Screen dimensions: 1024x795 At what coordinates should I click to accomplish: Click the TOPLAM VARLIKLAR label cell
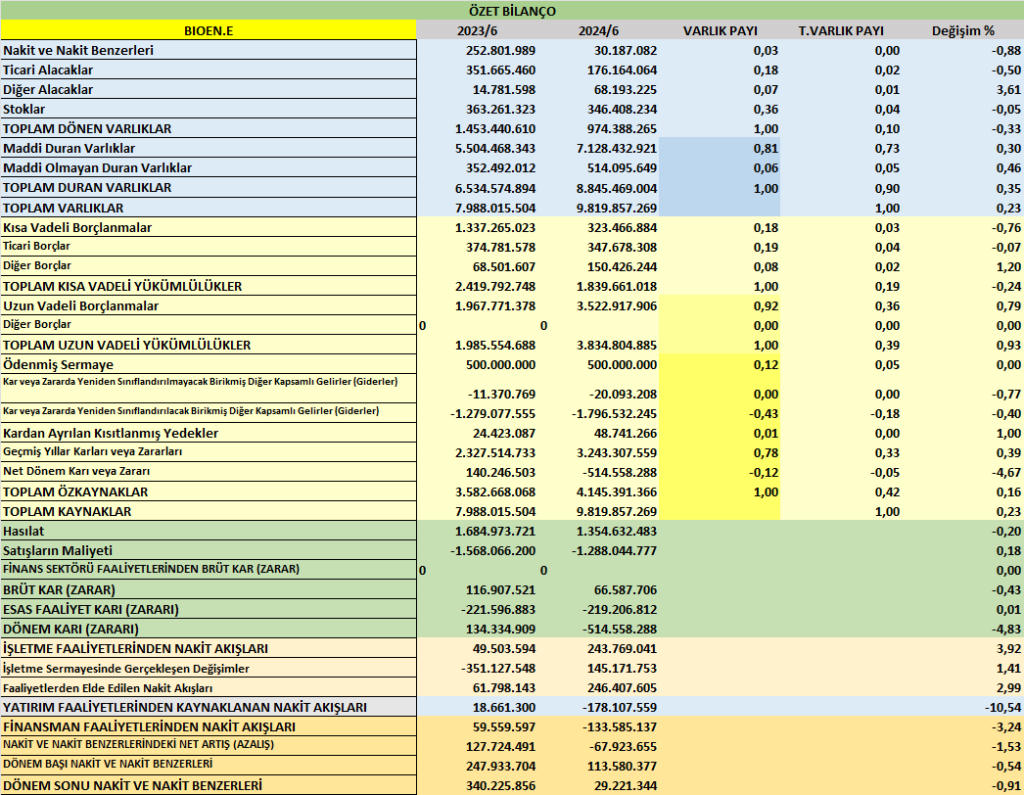[x=208, y=207]
